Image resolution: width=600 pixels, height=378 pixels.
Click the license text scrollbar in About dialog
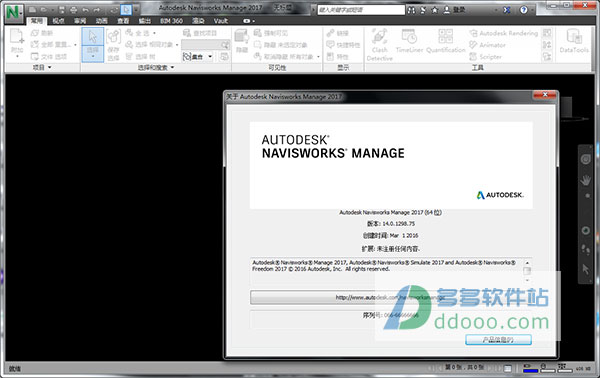tap(527, 271)
